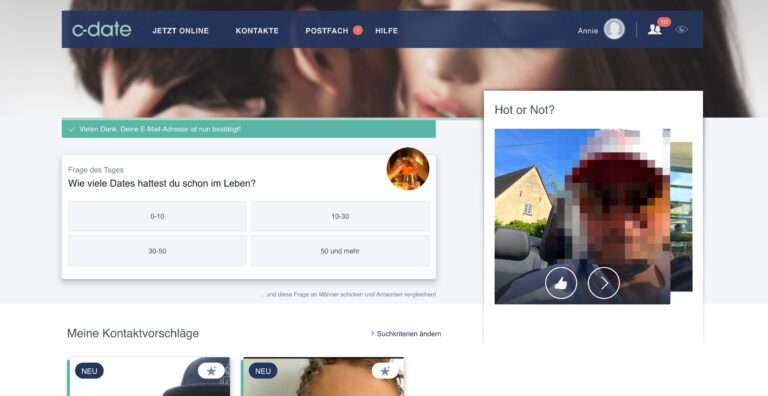Viewport: 768px width, 396px height.
Task: Open the contacts notification icon with badge
Action: point(655,29)
